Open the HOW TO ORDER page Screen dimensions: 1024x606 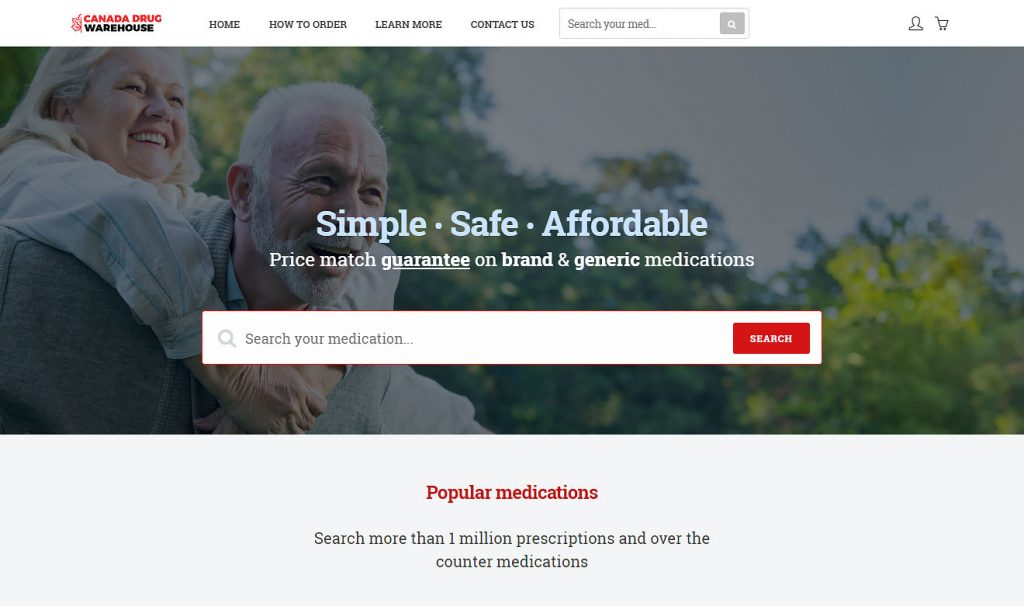tap(308, 24)
